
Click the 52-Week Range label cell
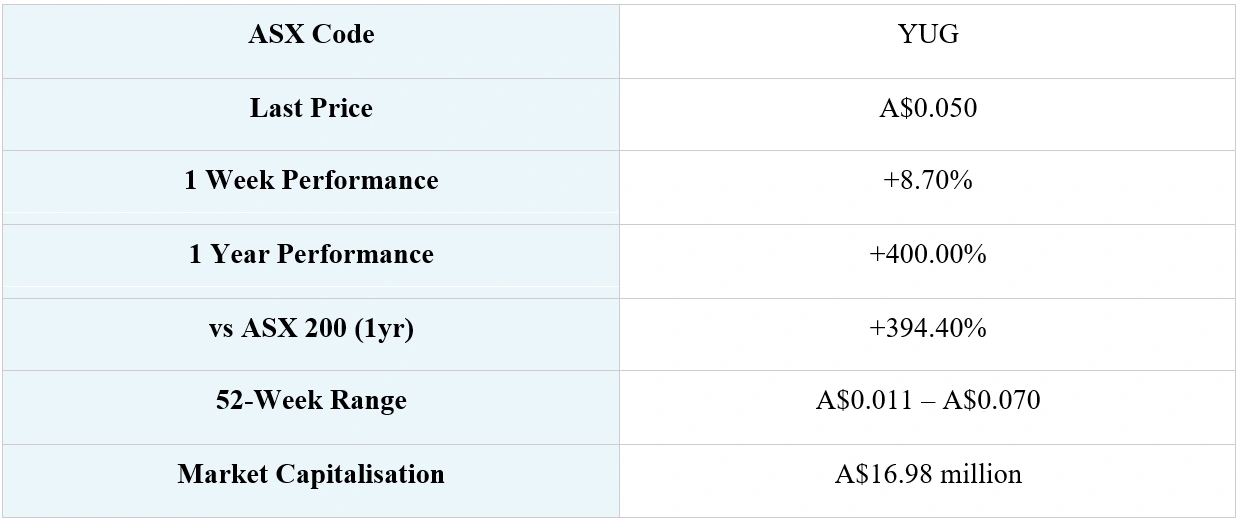tap(311, 401)
